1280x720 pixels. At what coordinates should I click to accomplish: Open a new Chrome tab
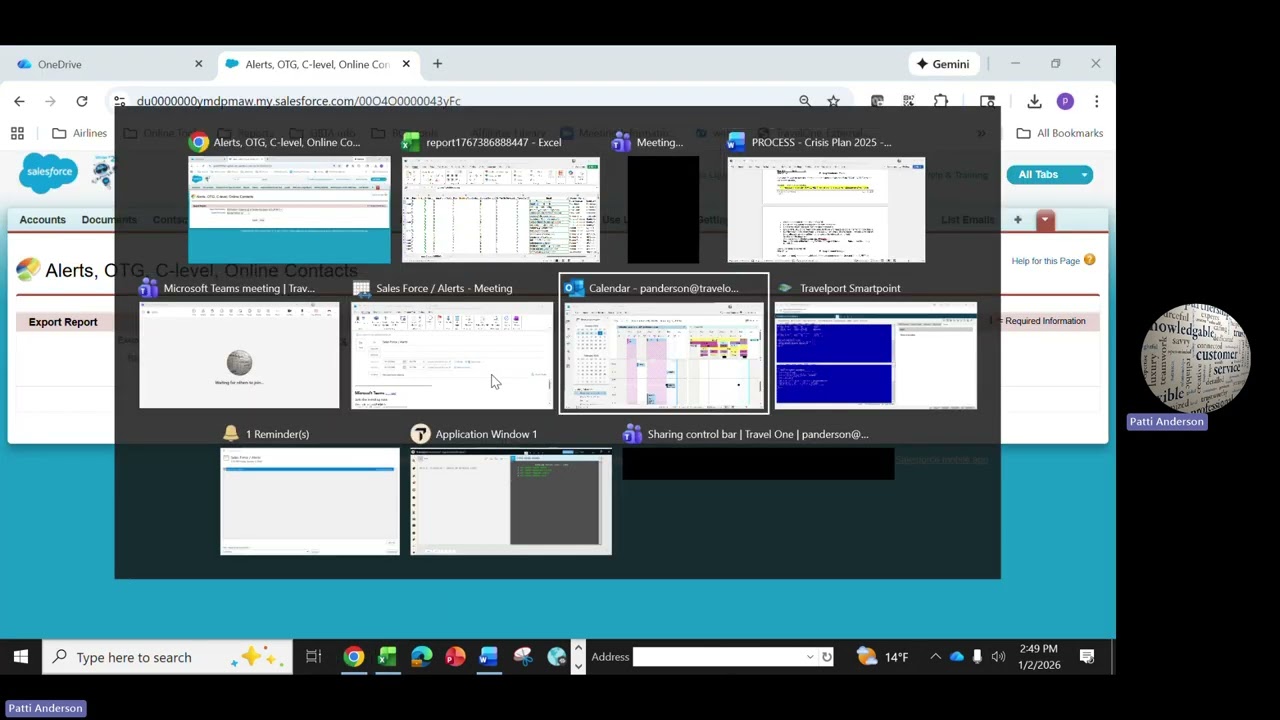[x=437, y=64]
